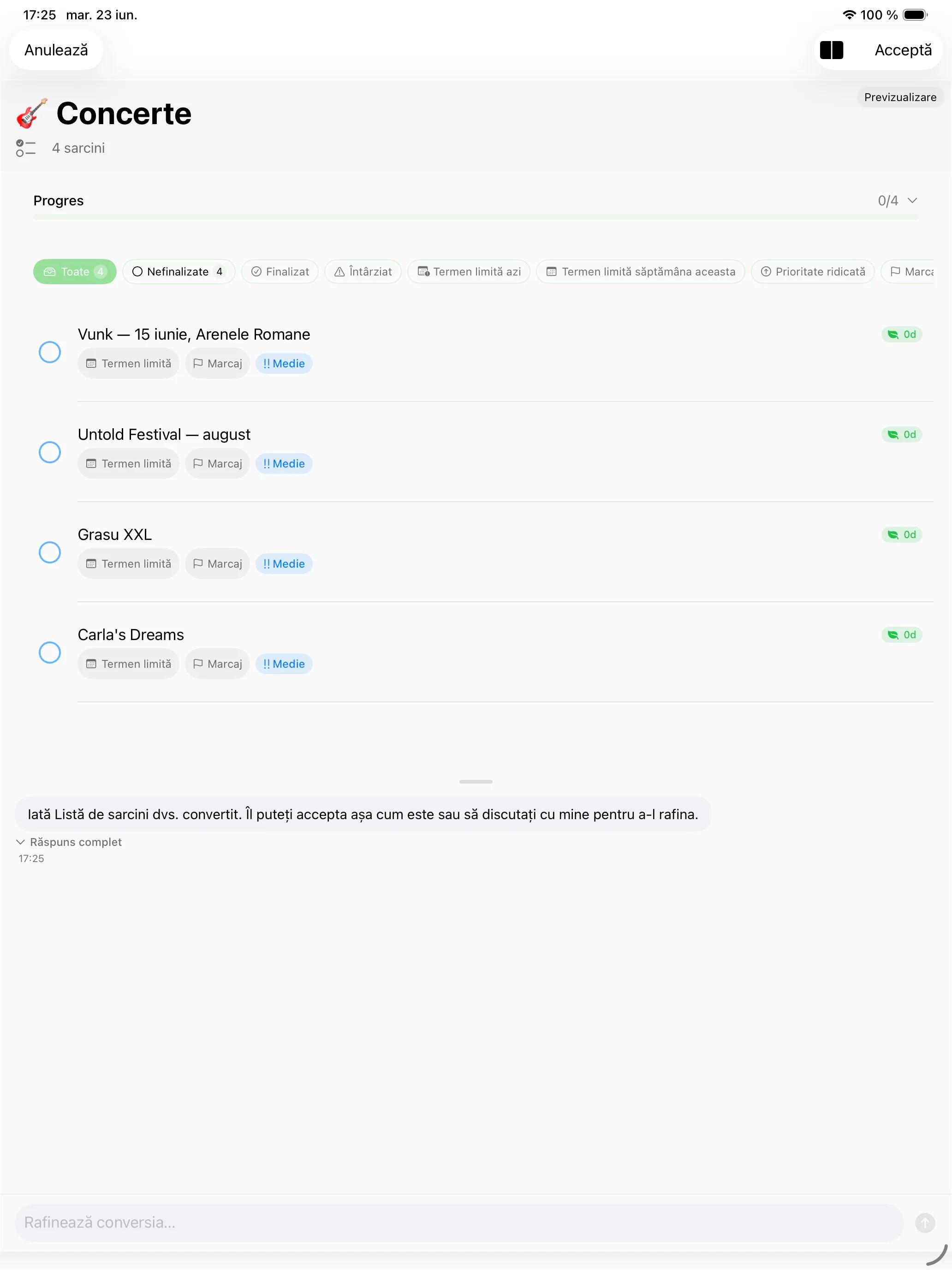Change Medie priority on Vunk task
The height and width of the screenshot is (1270, 952).
(x=284, y=364)
